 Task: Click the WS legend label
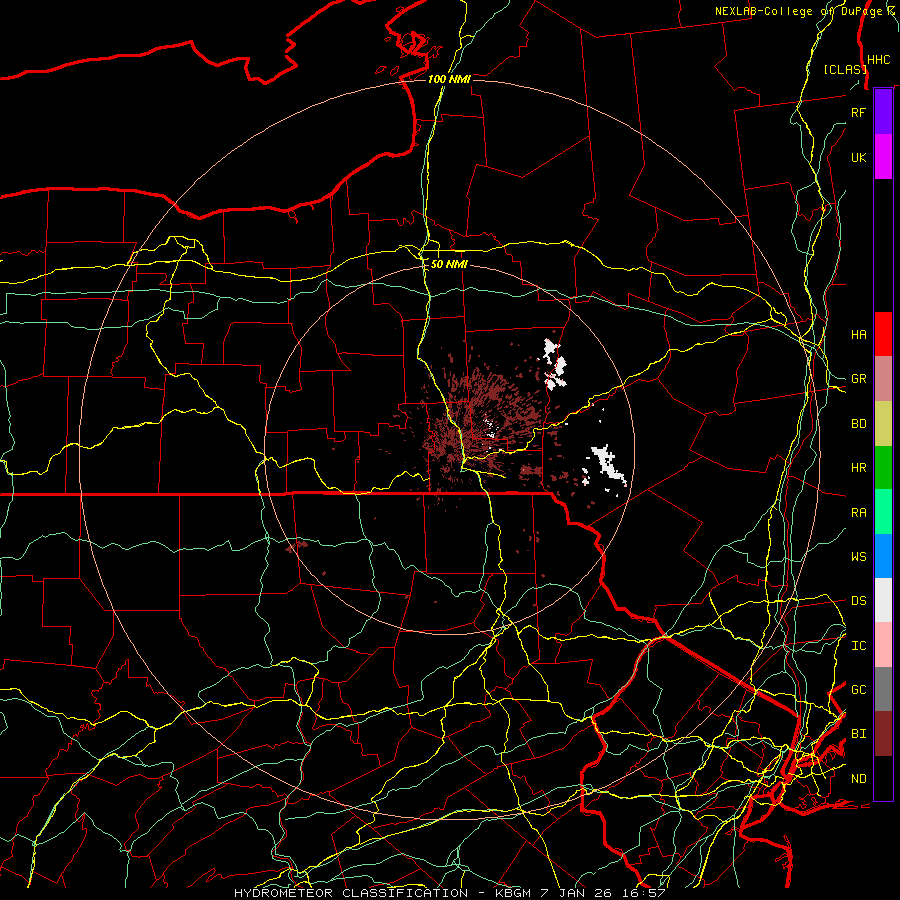click(858, 556)
